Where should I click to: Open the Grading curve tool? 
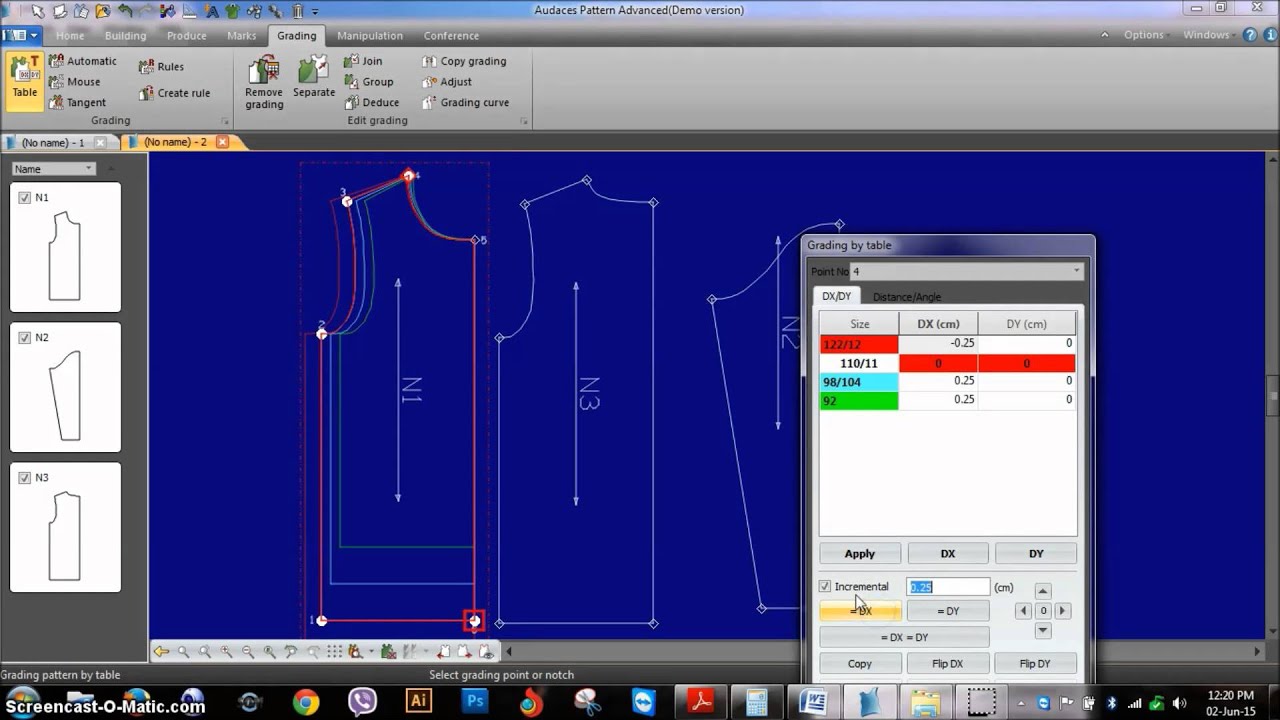point(465,102)
